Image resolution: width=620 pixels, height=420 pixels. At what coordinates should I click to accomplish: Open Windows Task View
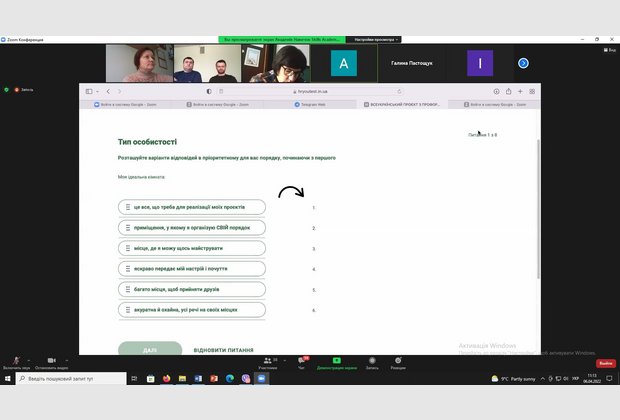(x=134, y=378)
